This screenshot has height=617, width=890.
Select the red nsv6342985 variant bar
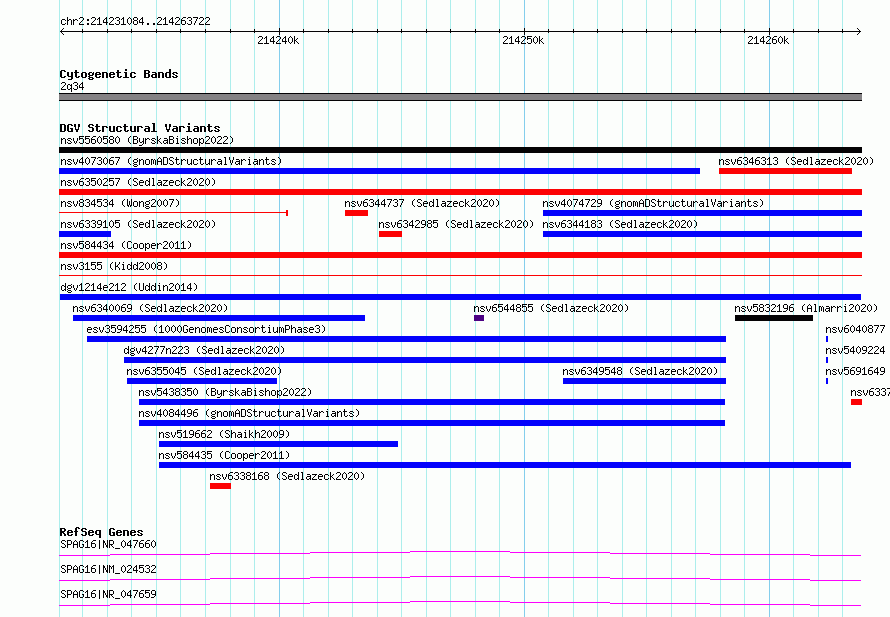390,234
